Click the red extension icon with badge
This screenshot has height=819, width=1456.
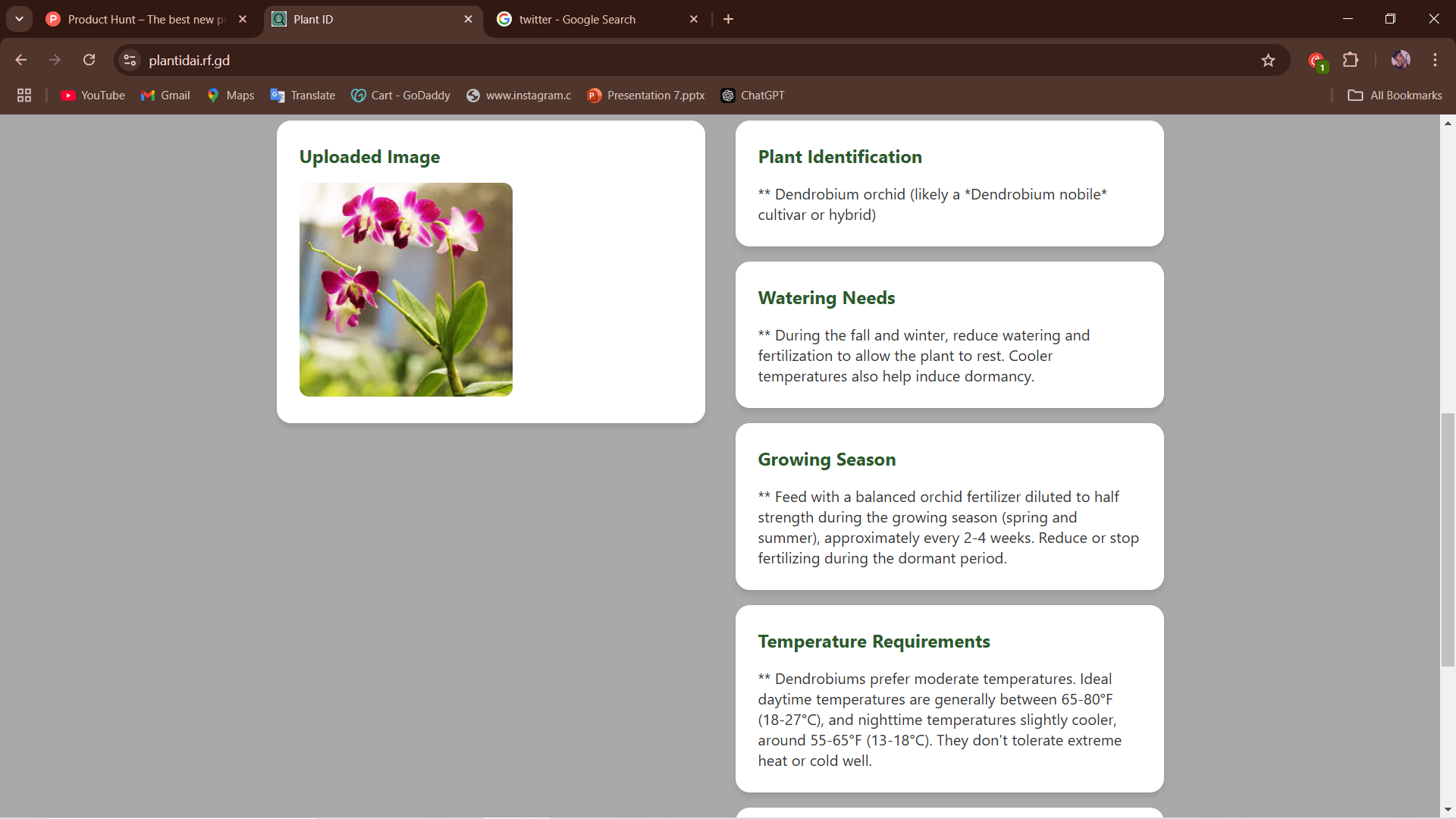(1316, 61)
